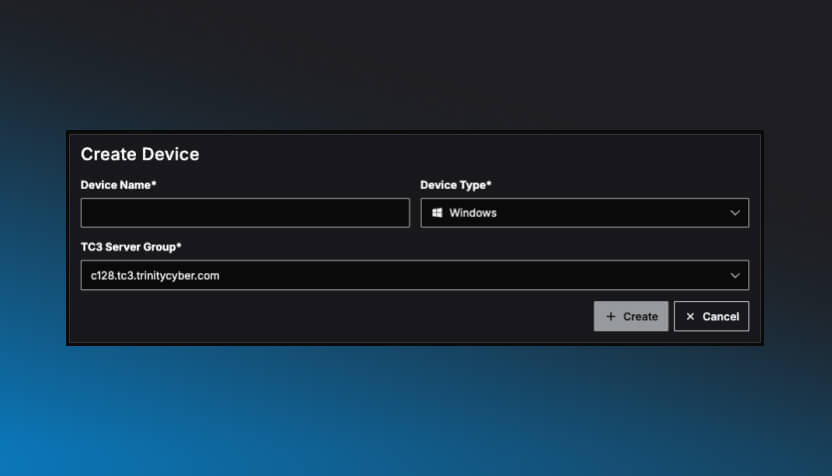Click the X icon on Cancel button
832x476 pixels.
[x=690, y=316]
